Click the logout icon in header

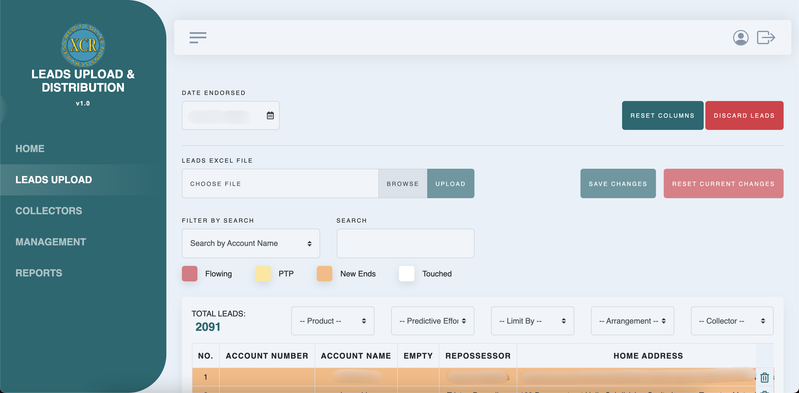[766, 37]
